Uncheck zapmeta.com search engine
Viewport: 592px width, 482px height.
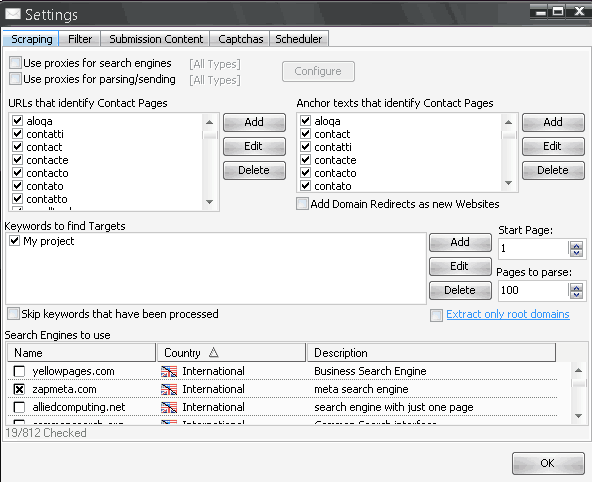(x=19, y=390)
